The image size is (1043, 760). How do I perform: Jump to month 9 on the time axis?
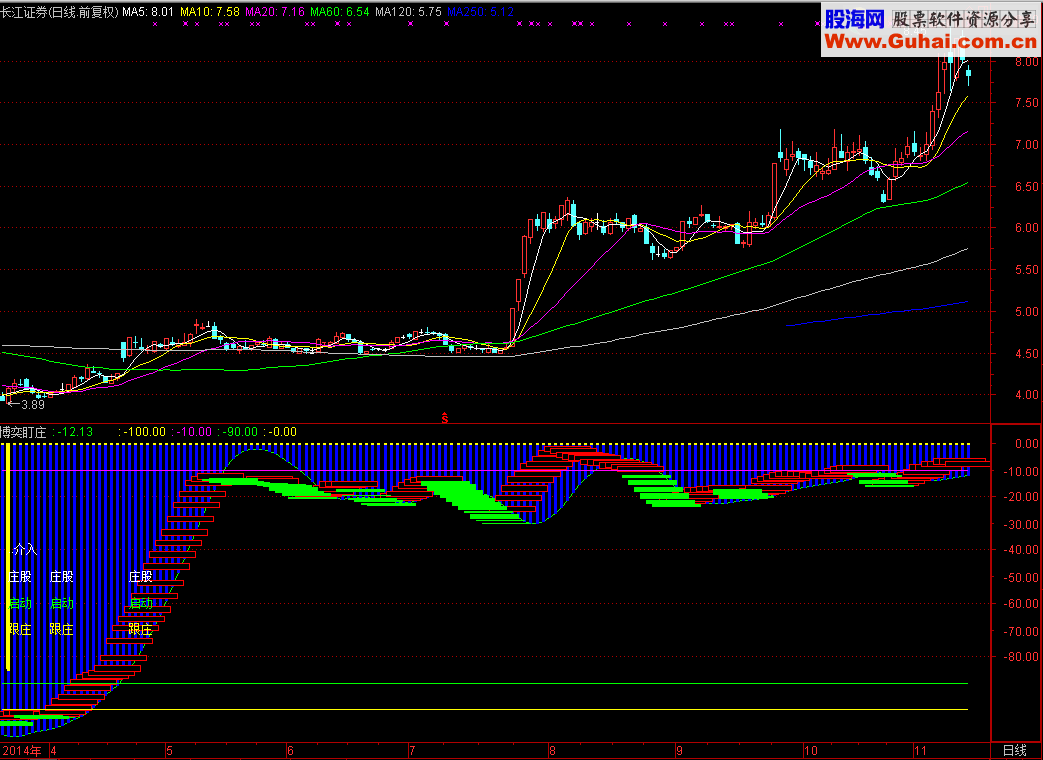[x=679, y=751]
